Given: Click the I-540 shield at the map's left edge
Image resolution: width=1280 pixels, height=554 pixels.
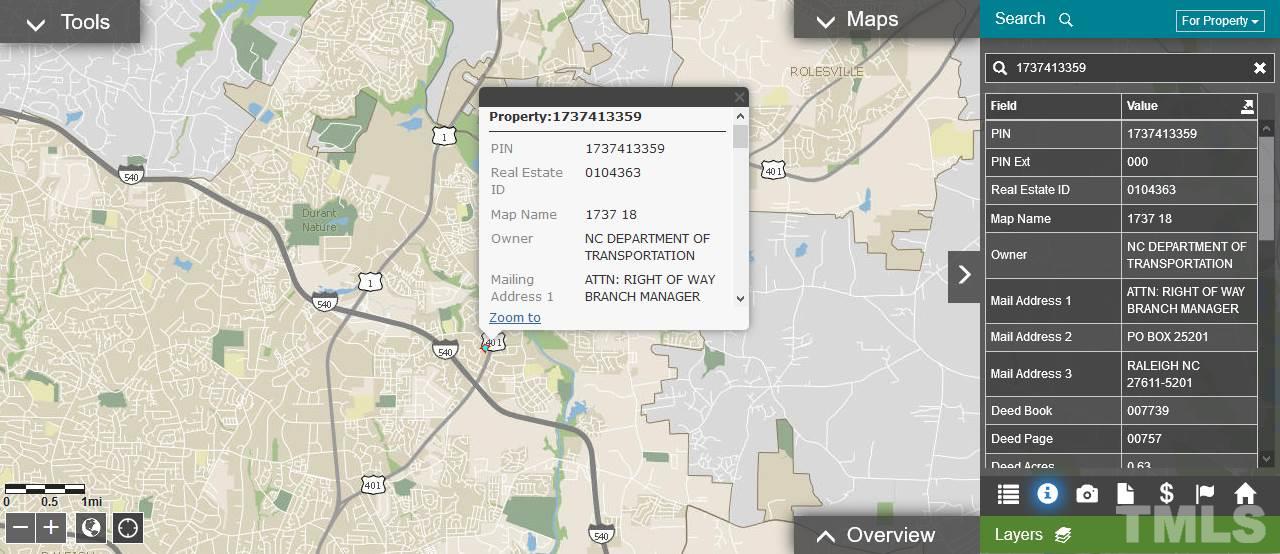Looking at the screenshot, I should [130, 175].
